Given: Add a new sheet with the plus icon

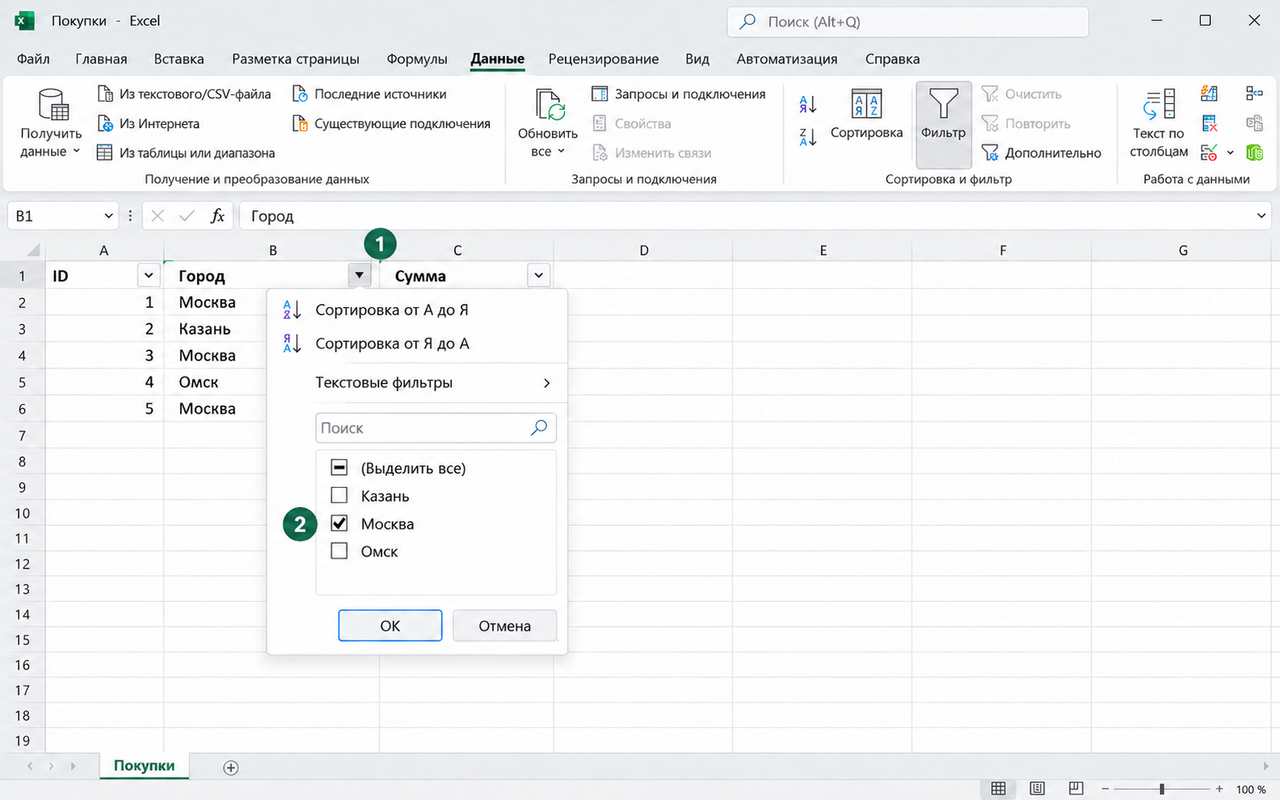Looking at the screenshot, I should (x=231, y=767).
